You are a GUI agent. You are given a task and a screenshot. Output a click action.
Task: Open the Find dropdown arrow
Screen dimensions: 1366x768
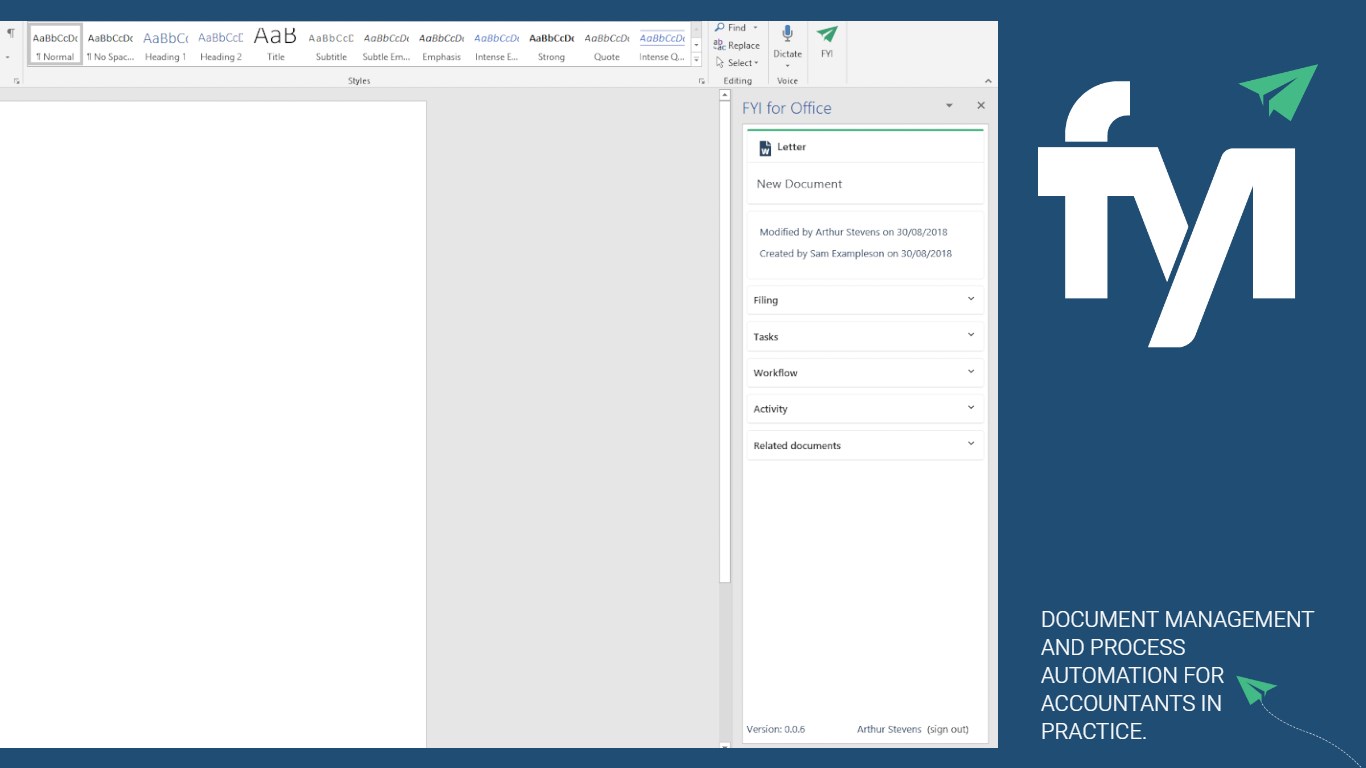pos(755,28)
